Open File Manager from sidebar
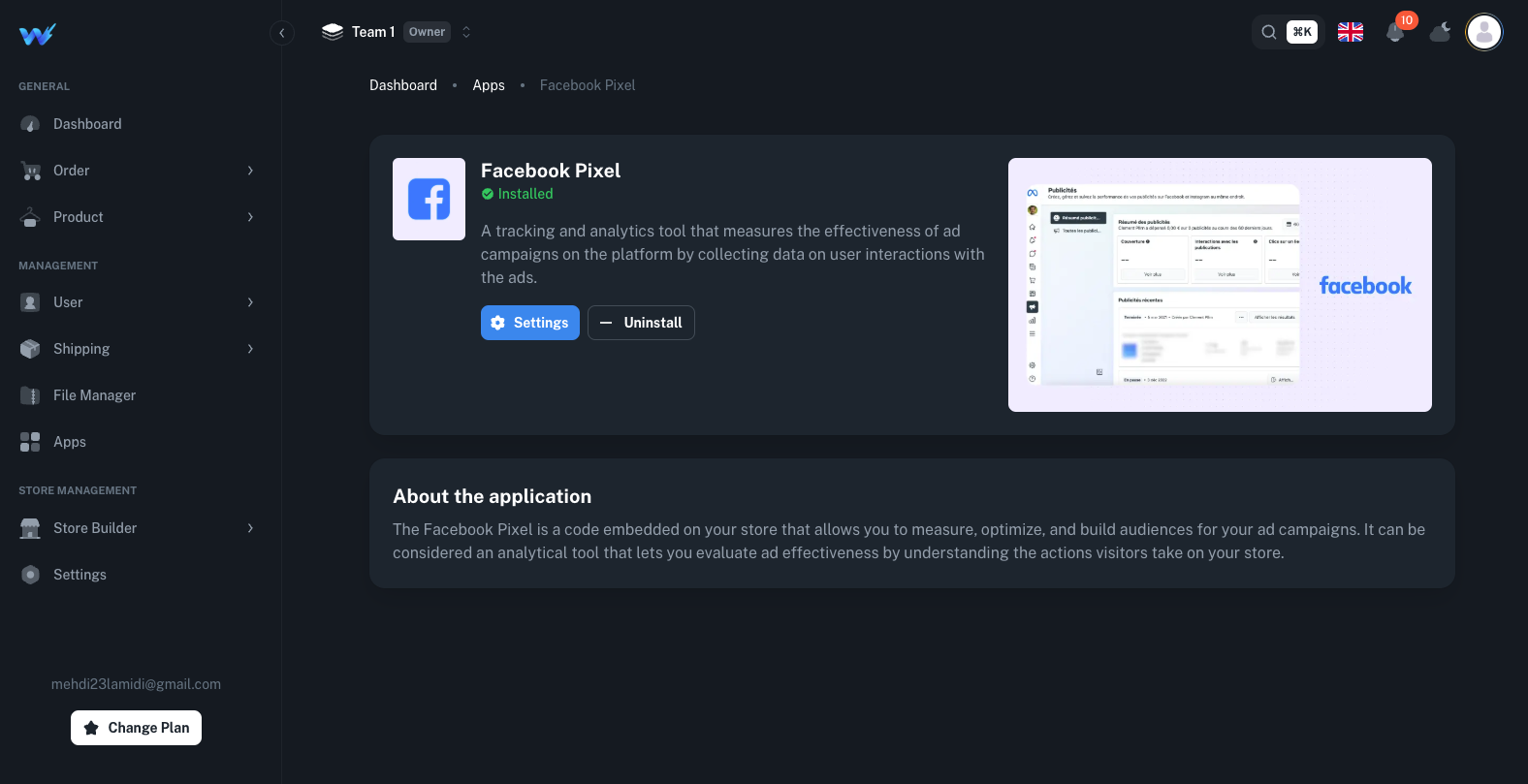Image resolution: width=1528 pixels, height=784 pixels. (x=94, y=395)
